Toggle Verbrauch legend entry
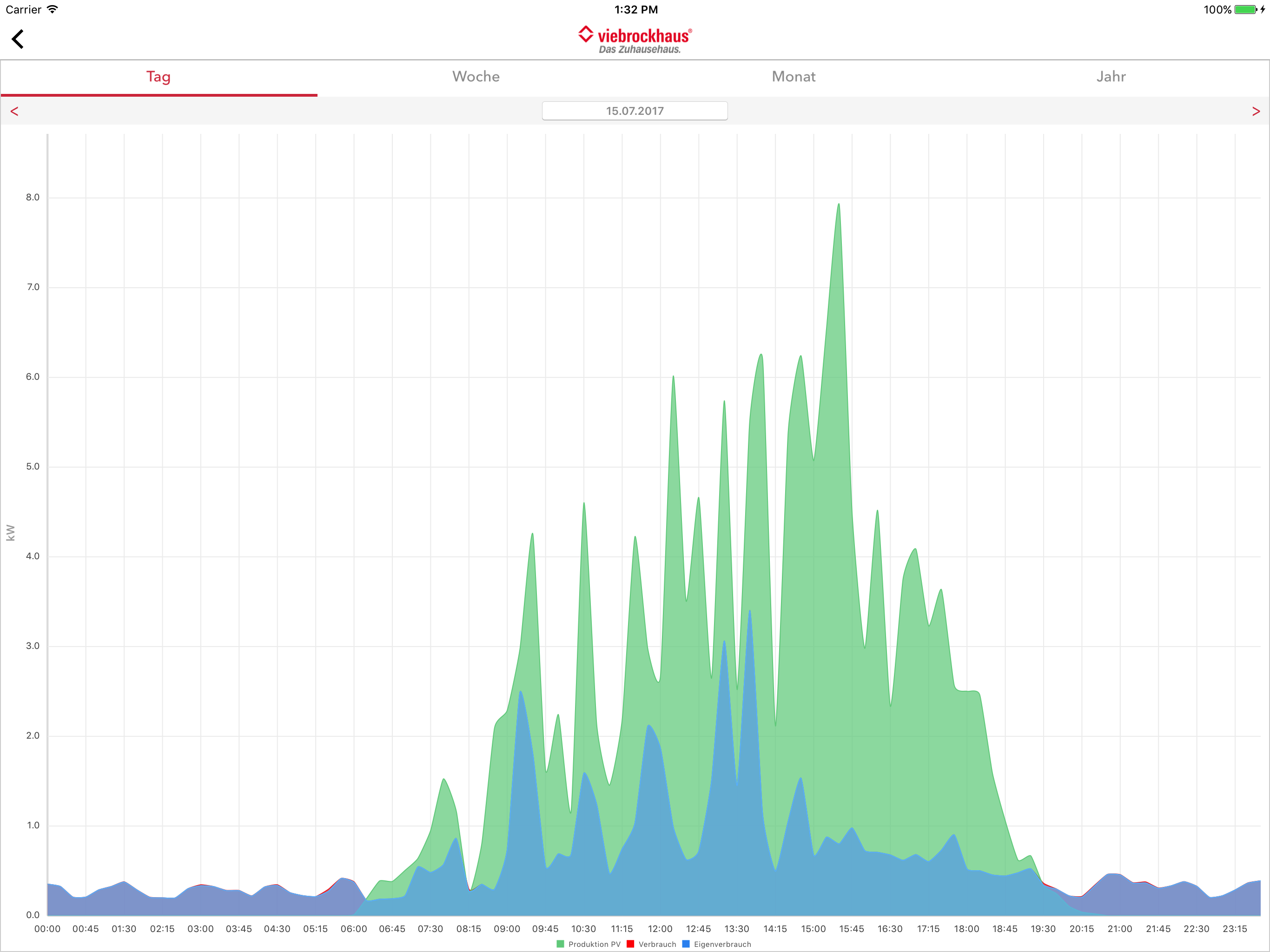Screen dimensions: 1270x952 pos(652,944)
